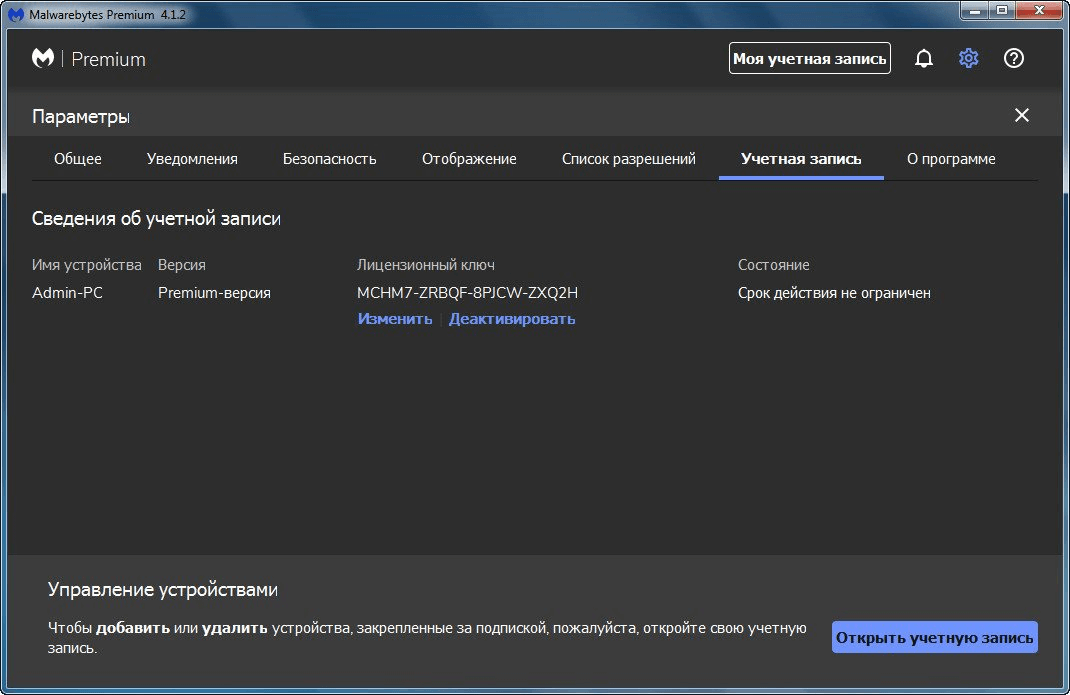This screenshot has width=1070, height=695.
Task: Open the Уведомления tab
Action: click(x=192, y=159)
